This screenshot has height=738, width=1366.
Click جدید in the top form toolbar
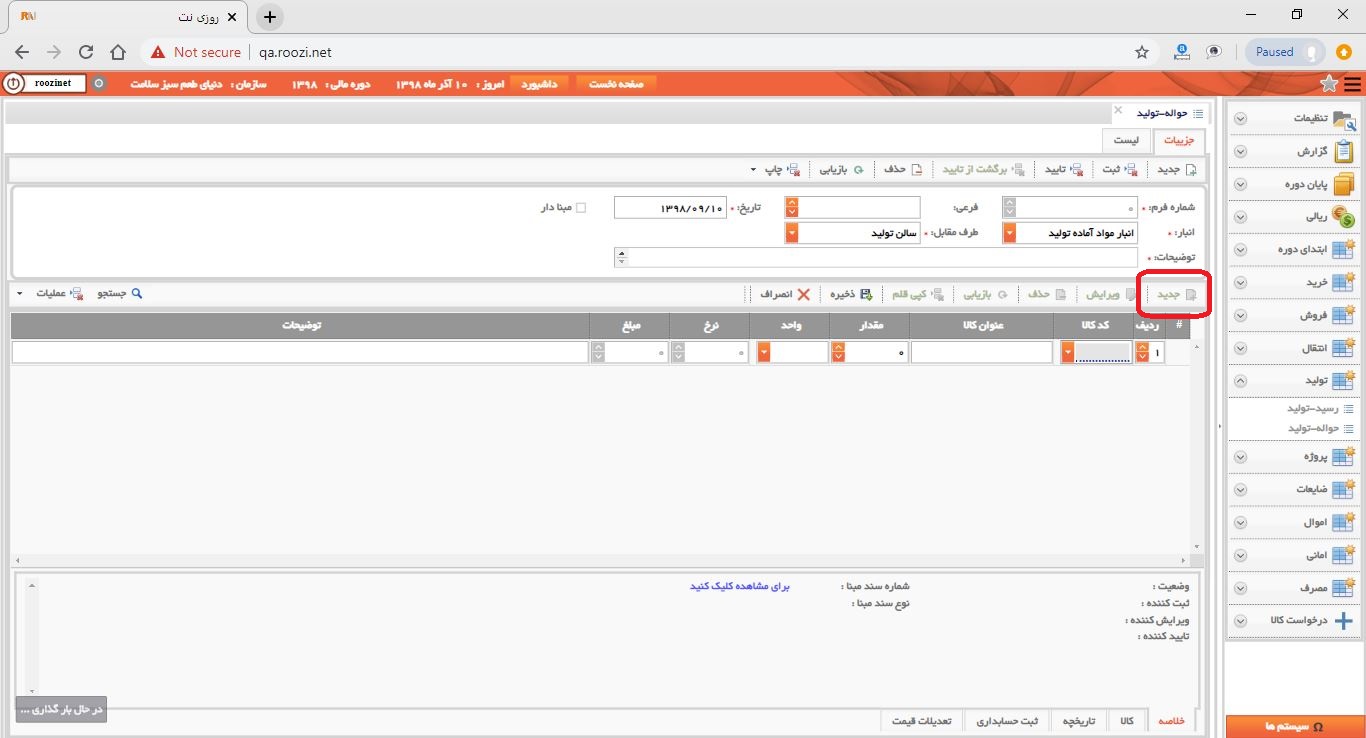click(x=1176, y=169)
